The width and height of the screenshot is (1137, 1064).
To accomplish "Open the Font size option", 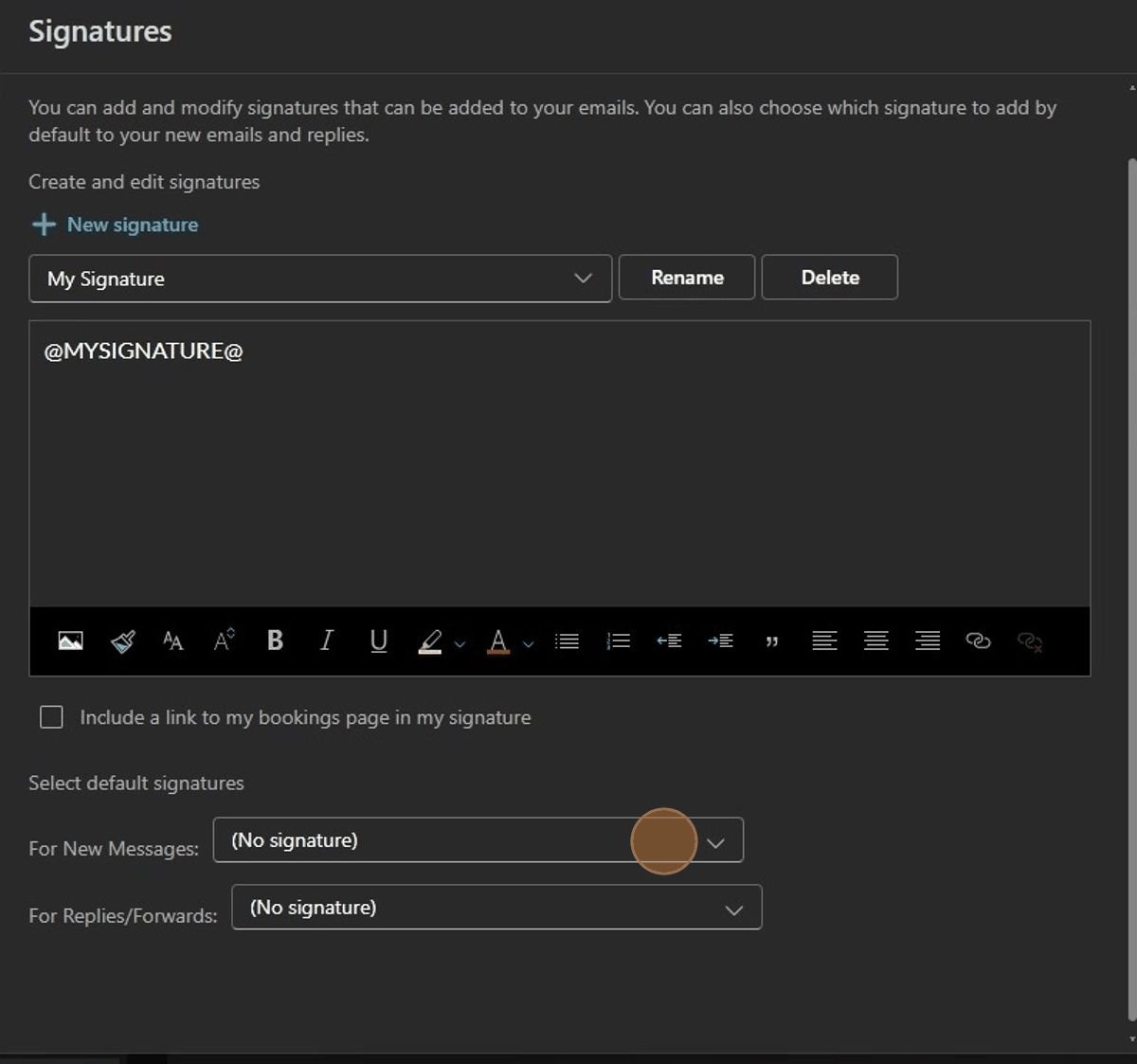I will click(172, 641).
